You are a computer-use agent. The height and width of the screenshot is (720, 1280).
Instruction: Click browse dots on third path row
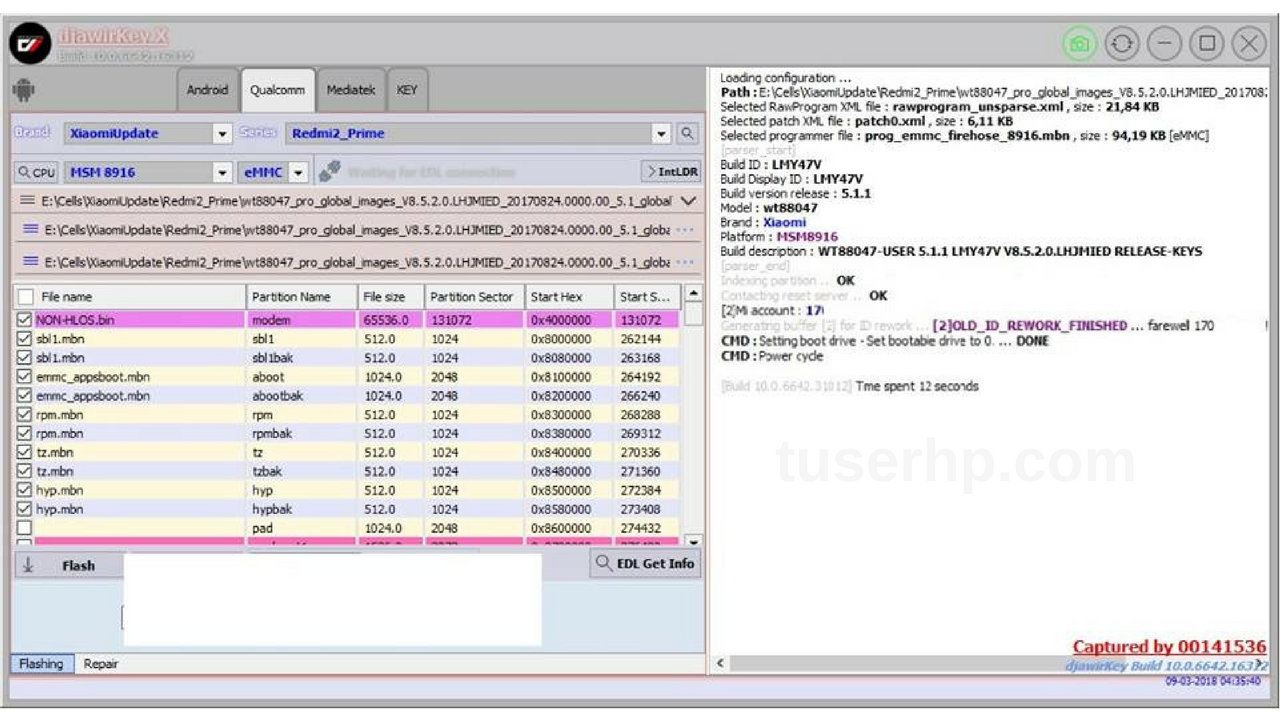(x=685, y=261)
